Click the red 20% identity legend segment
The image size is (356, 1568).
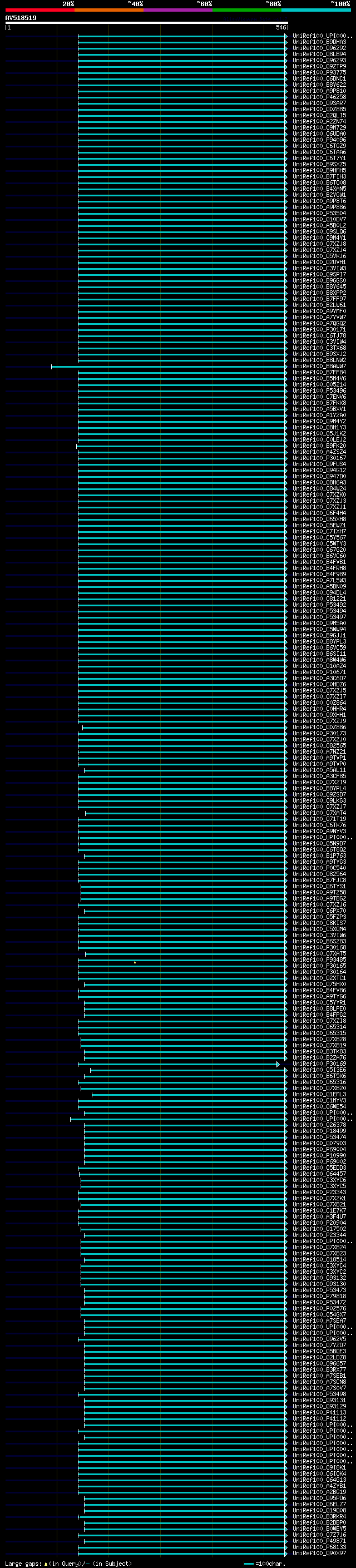click(x=39, y=10)
